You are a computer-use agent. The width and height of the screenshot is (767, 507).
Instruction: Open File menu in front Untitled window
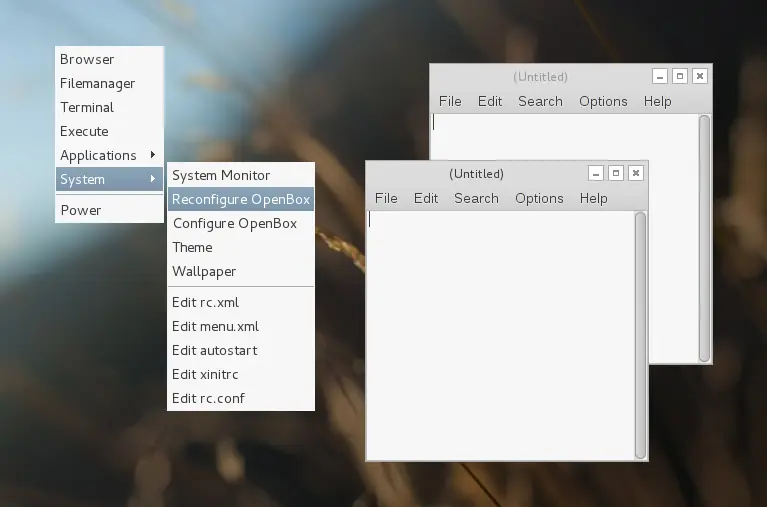coord(386,198)
